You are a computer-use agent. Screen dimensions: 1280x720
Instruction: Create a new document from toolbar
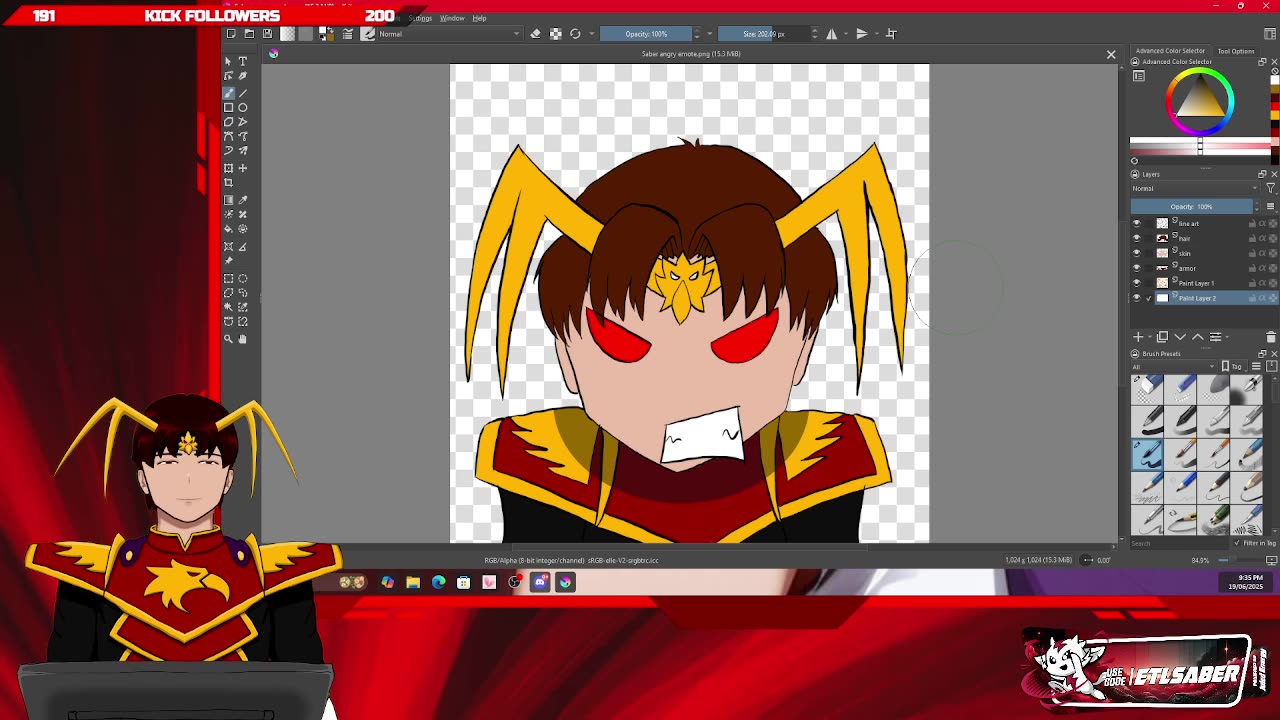tap(231, 34)
